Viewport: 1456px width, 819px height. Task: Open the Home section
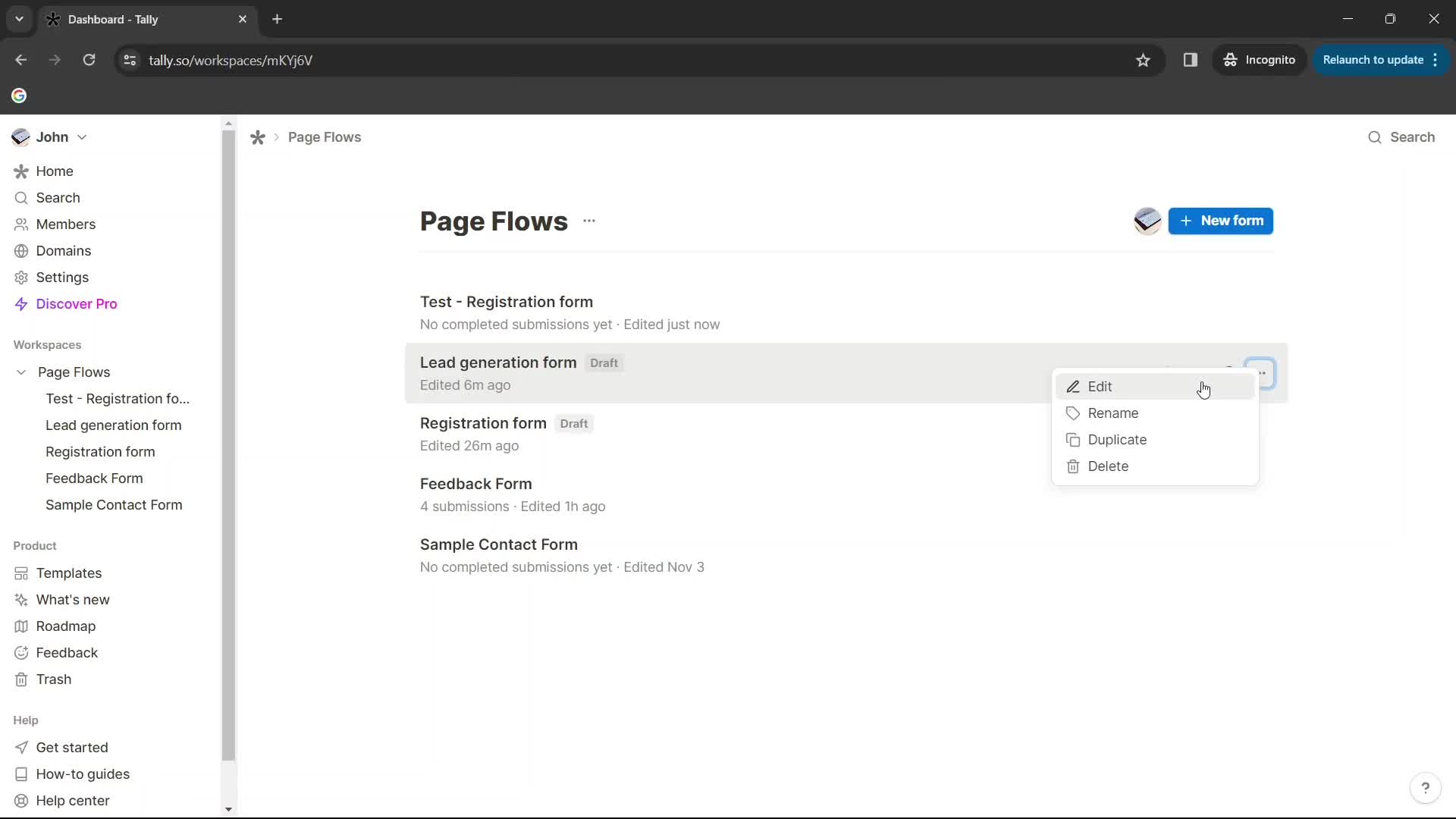coord(55,171)
